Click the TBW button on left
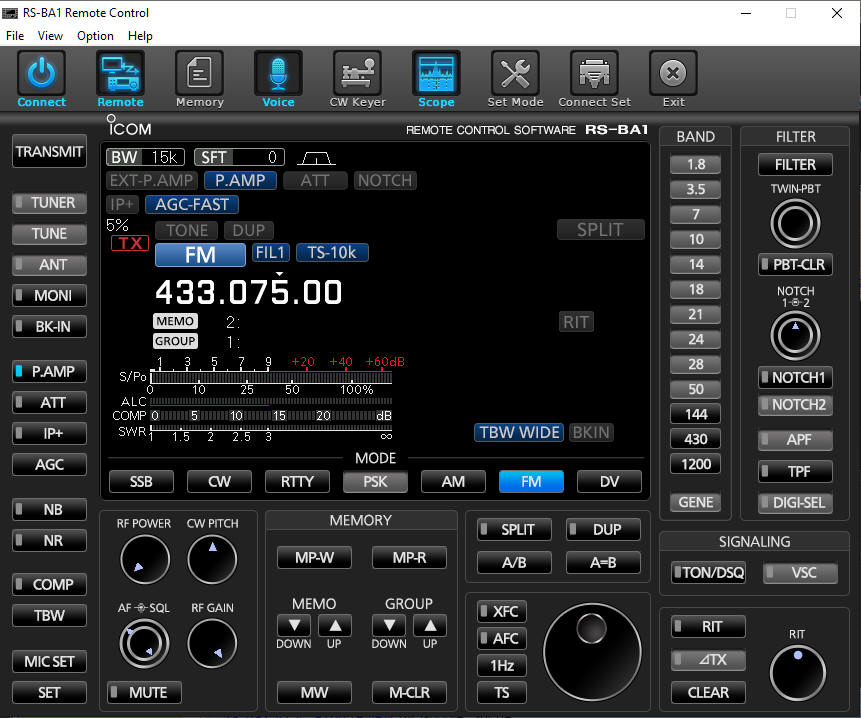Image resolution: width=861 pixels, height=718 pixels. click(x=49, y=616)
